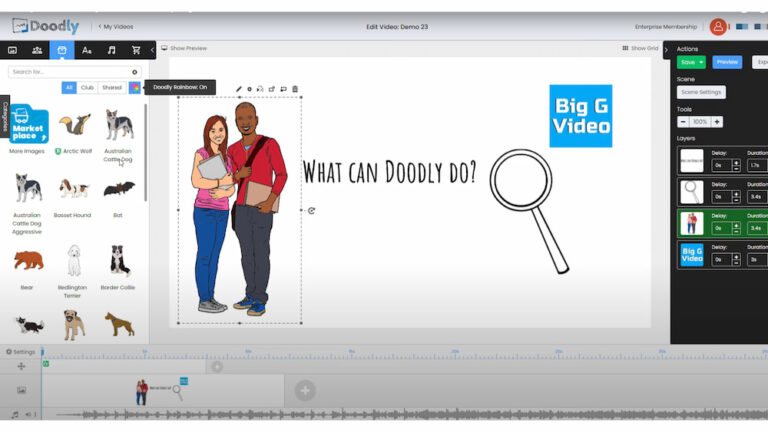Viewport: 768px width, 432px height.
Task: Open the Sounds music note tab
Action: pyautogui.click(x=111, y=49)
